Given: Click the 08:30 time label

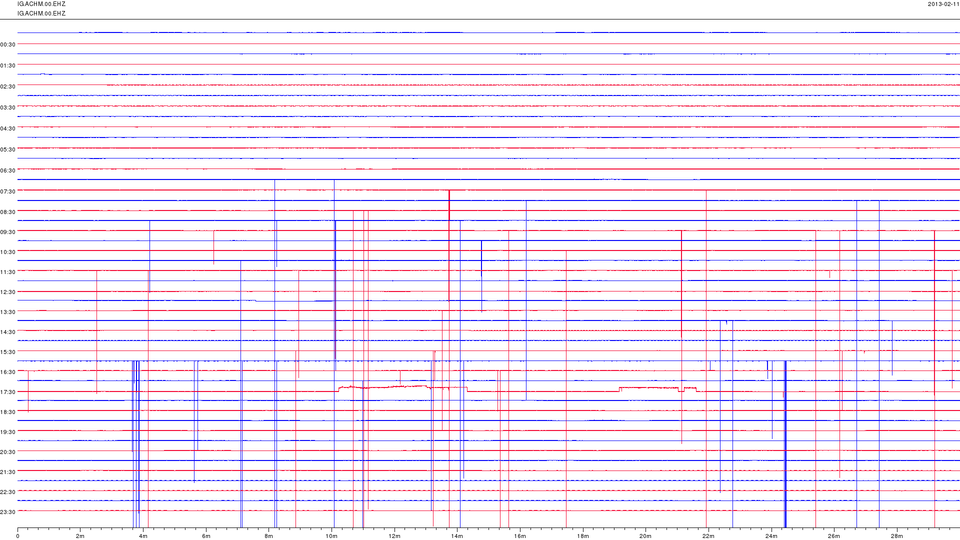Looking at the screenshot, I should (7, 212).
